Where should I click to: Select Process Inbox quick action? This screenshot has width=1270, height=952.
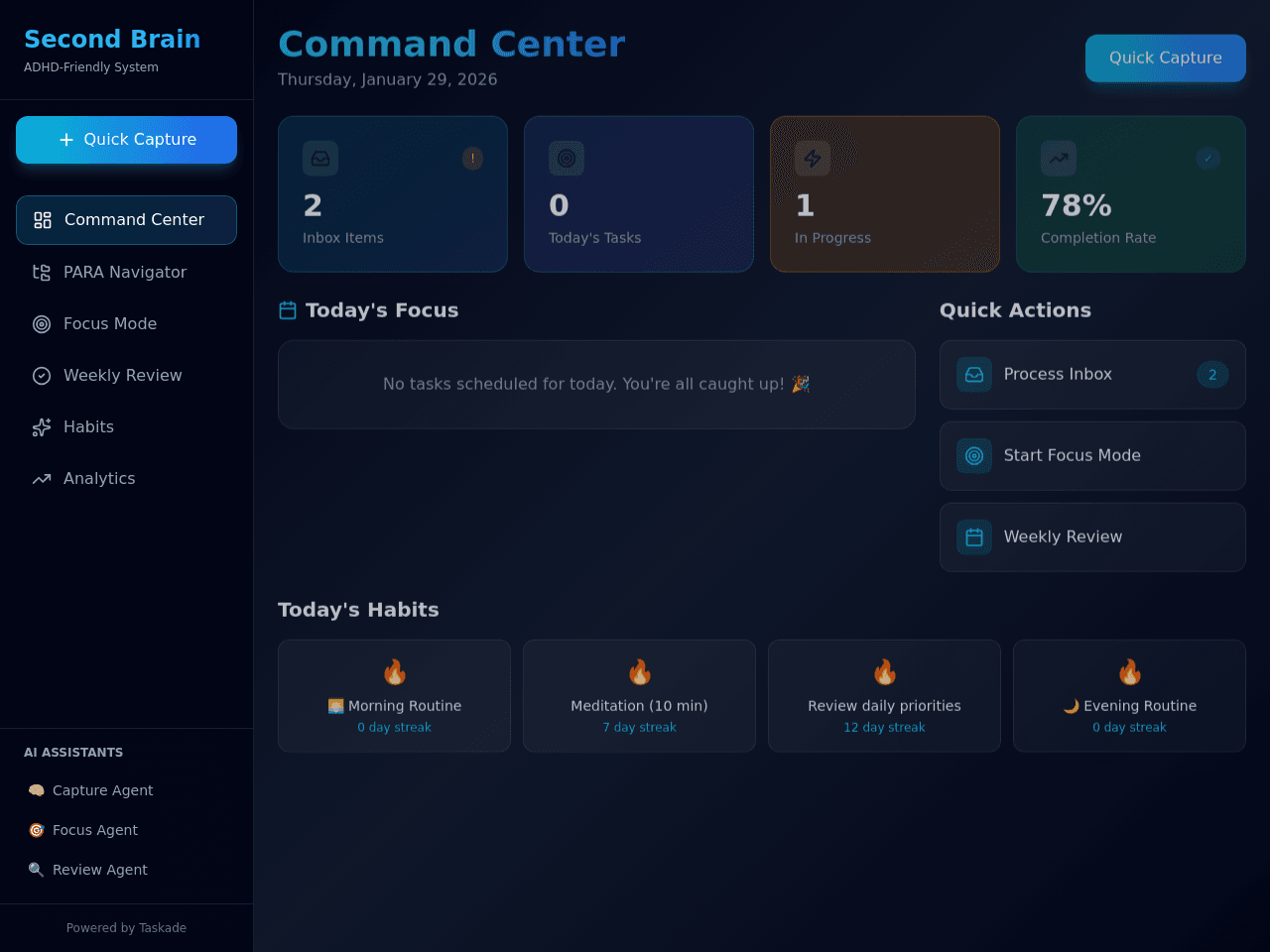1092,375
